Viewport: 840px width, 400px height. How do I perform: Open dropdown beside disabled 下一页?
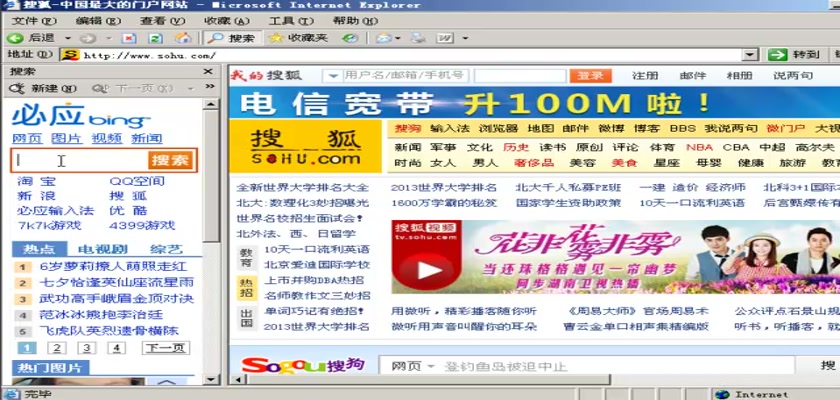(191, 89)
